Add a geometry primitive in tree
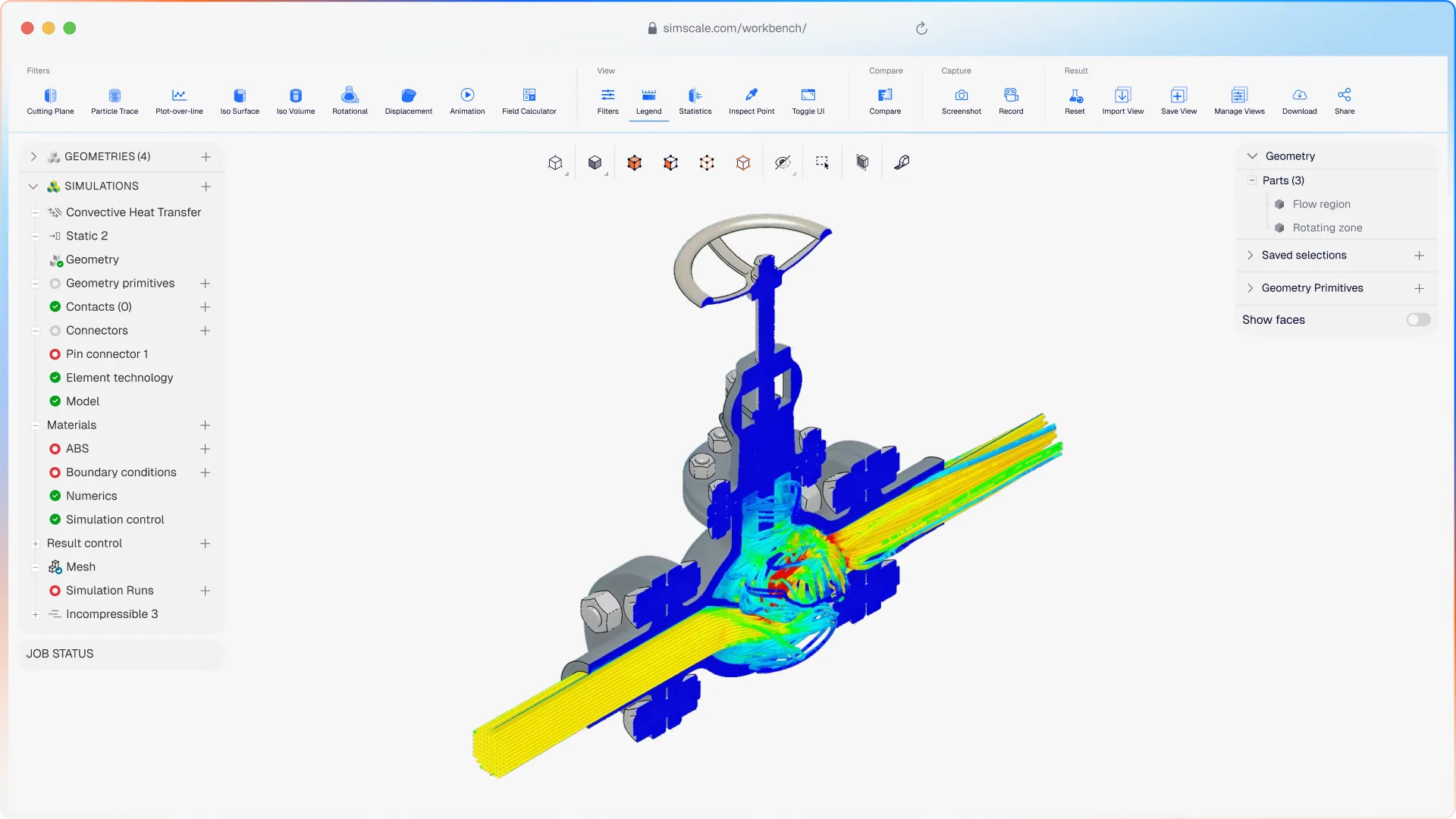This screenshot has height=819, width=1456. [205, 284]
